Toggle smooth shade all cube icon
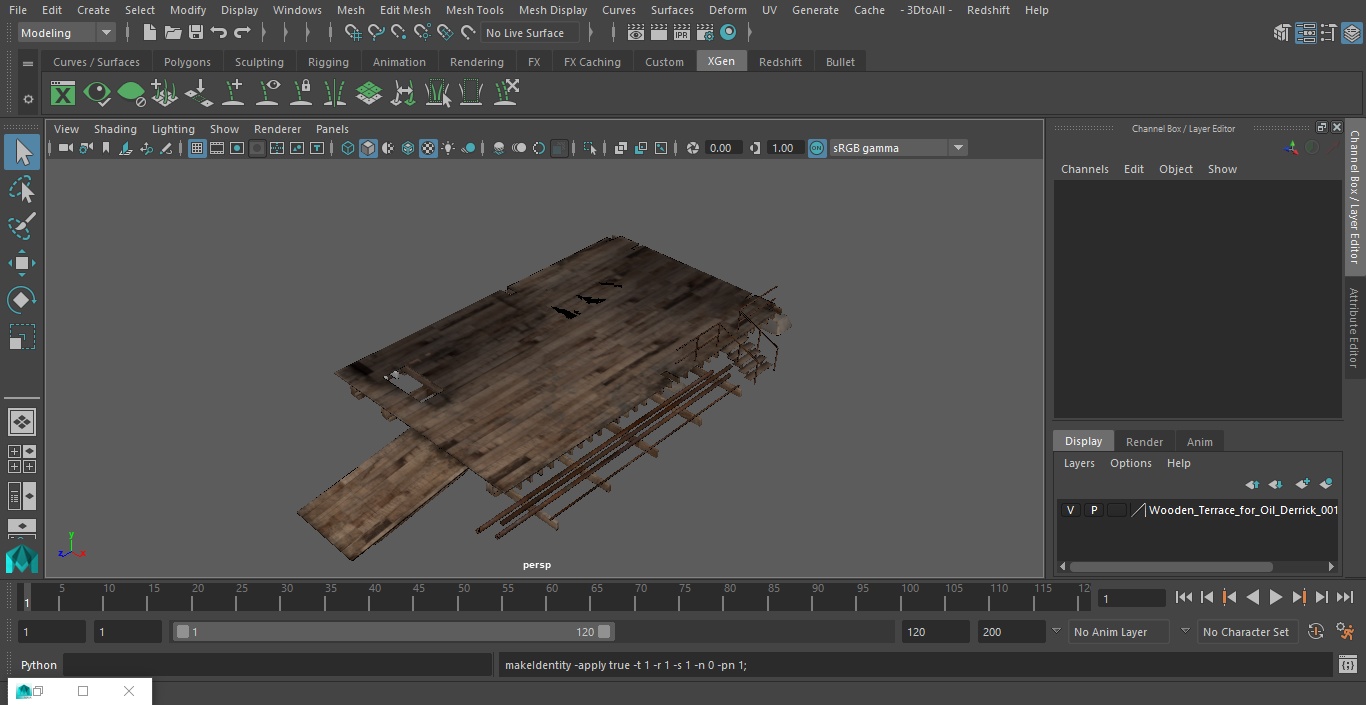Screen dimensions: 1366x705 (368, 148)
